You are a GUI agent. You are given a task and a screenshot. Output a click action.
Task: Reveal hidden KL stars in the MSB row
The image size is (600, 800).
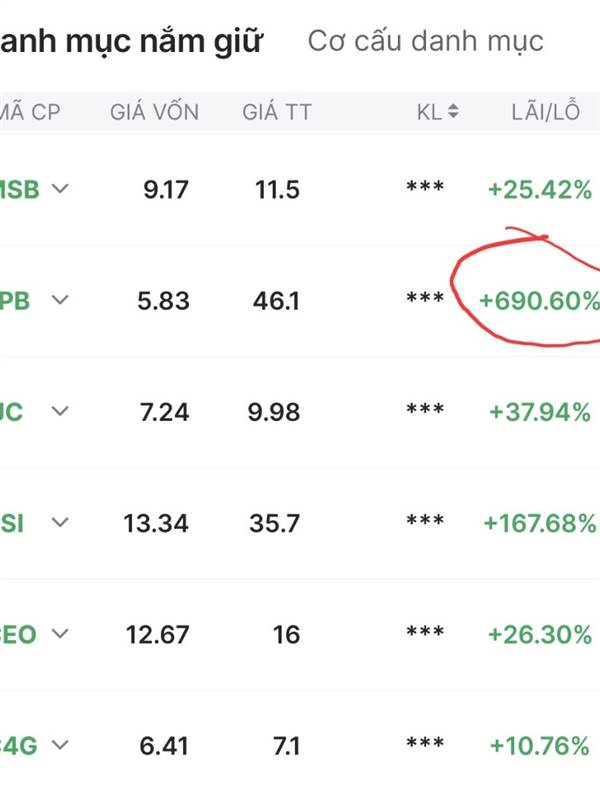coord(425,189)
